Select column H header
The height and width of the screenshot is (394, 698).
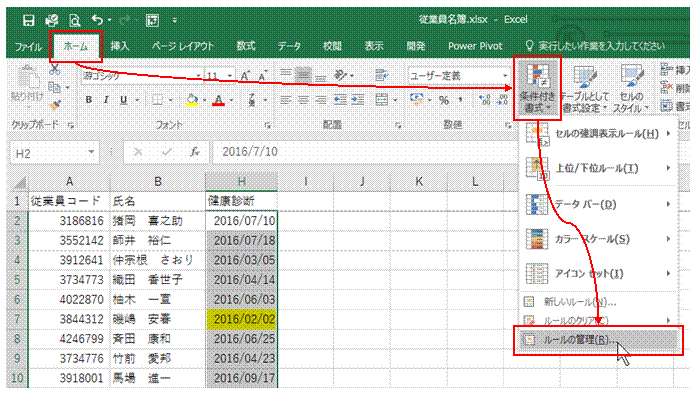[241, 182]
